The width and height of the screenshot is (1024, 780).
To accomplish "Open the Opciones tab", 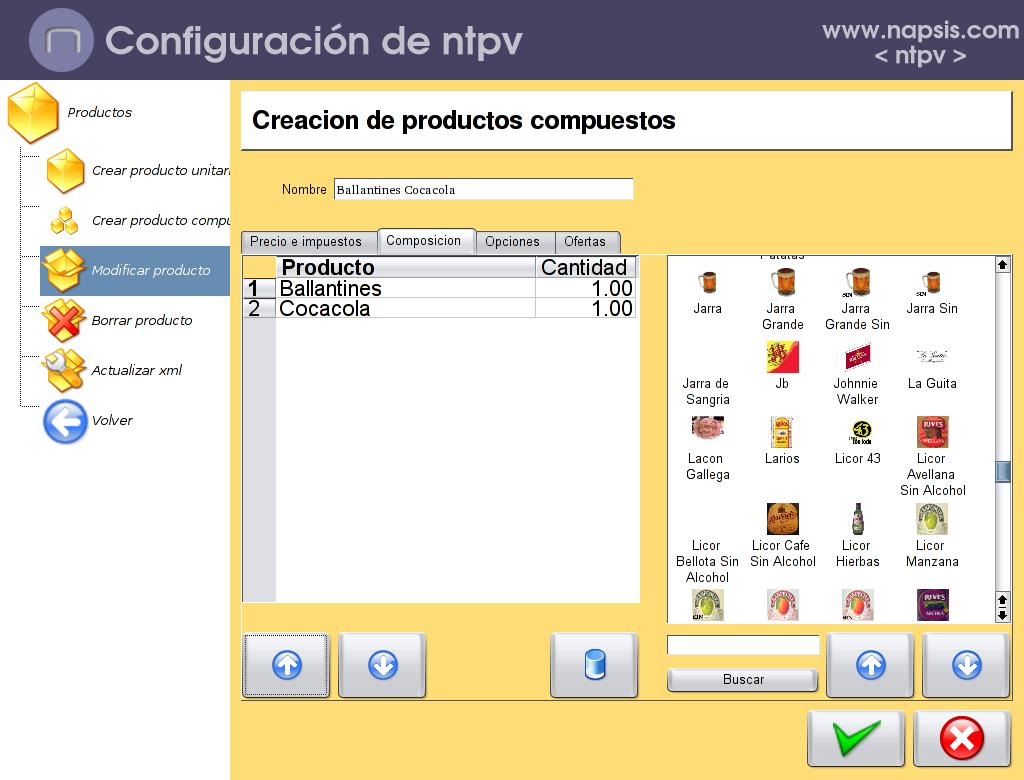I will tap(512, 242).
